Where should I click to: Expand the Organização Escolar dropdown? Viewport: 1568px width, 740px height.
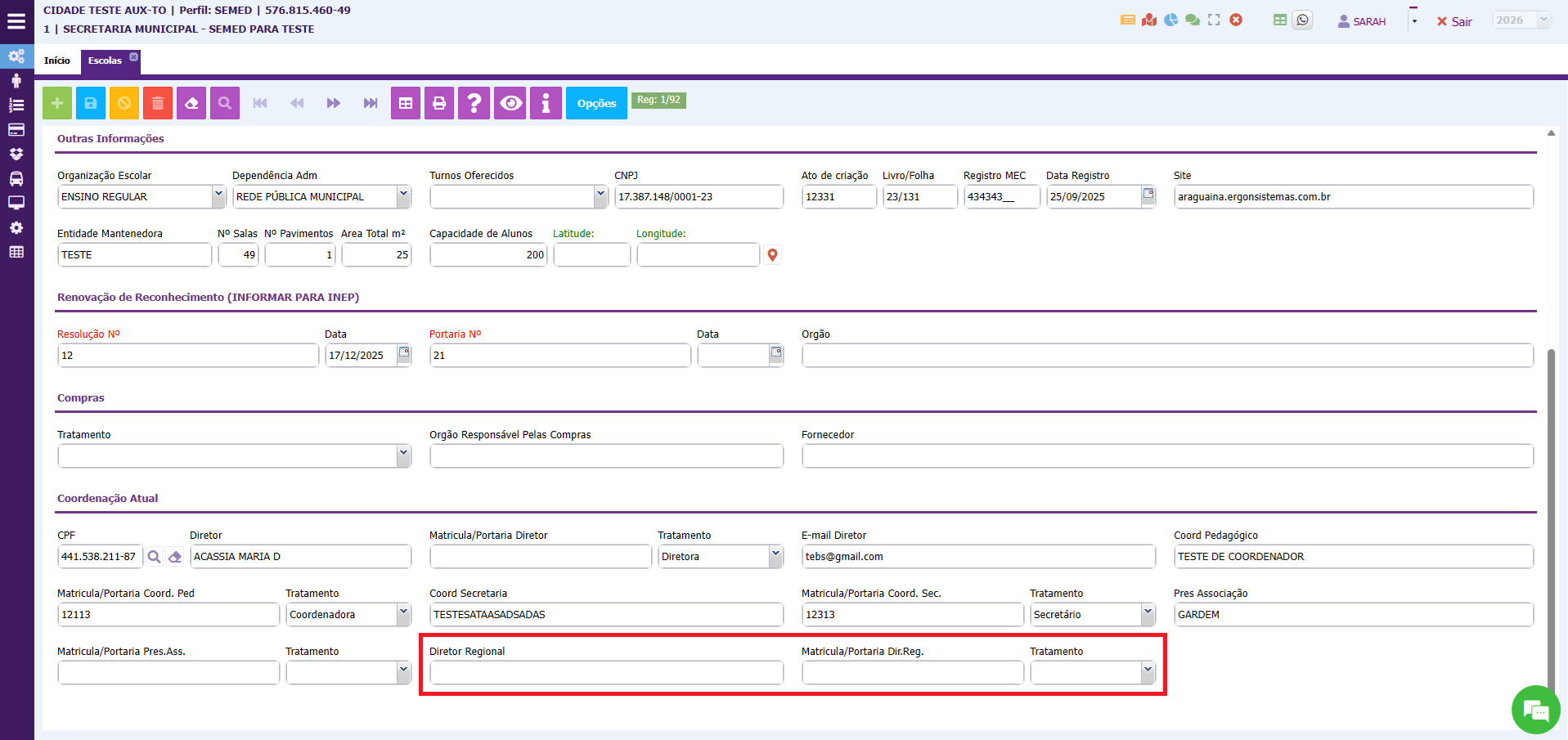coord(218,196)
